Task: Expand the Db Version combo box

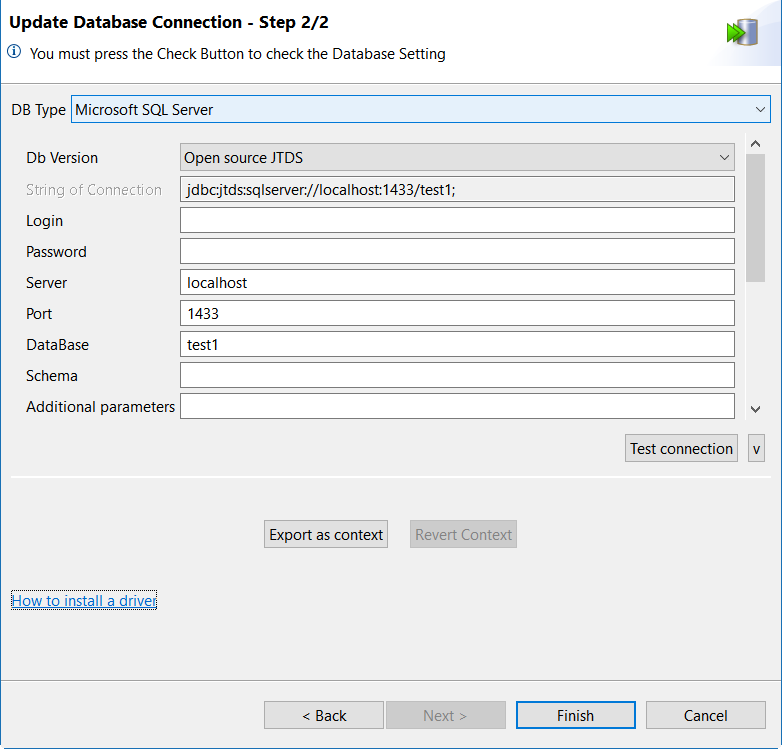Action: click(457, 158)
